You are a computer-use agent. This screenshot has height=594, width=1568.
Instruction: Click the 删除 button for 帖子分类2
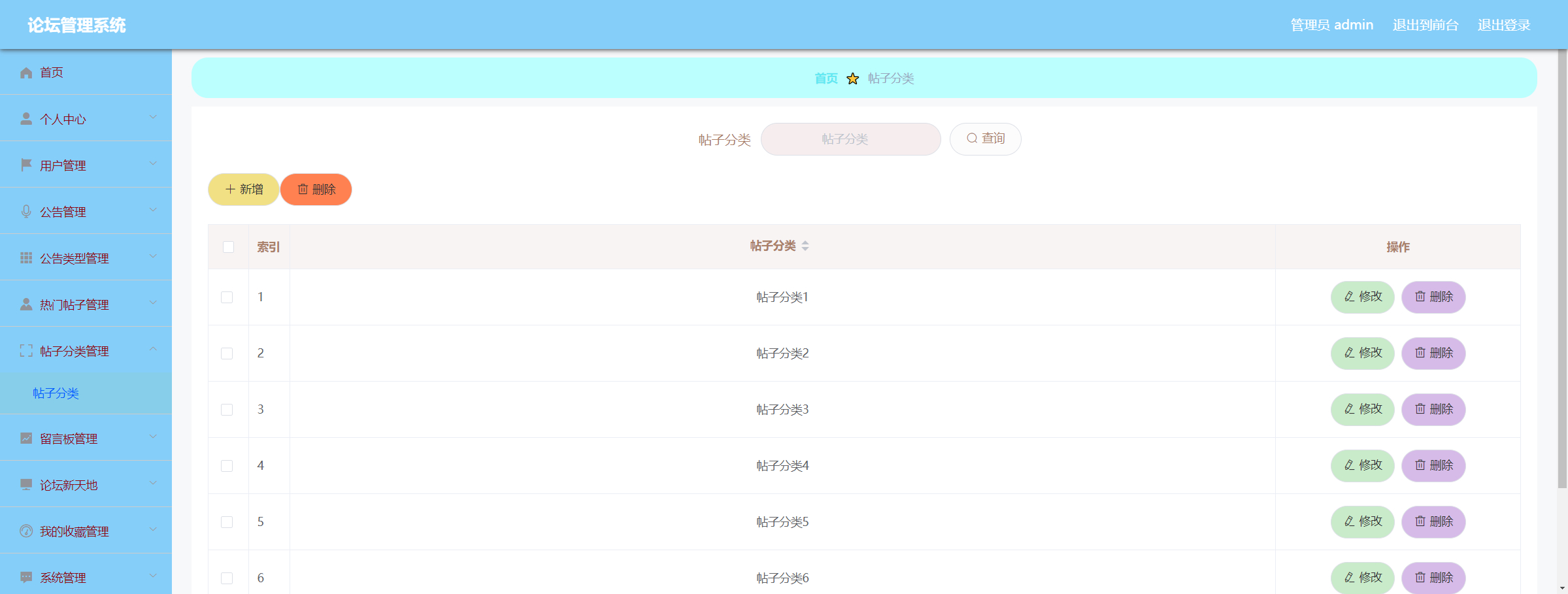click(x=1433, y=353)
